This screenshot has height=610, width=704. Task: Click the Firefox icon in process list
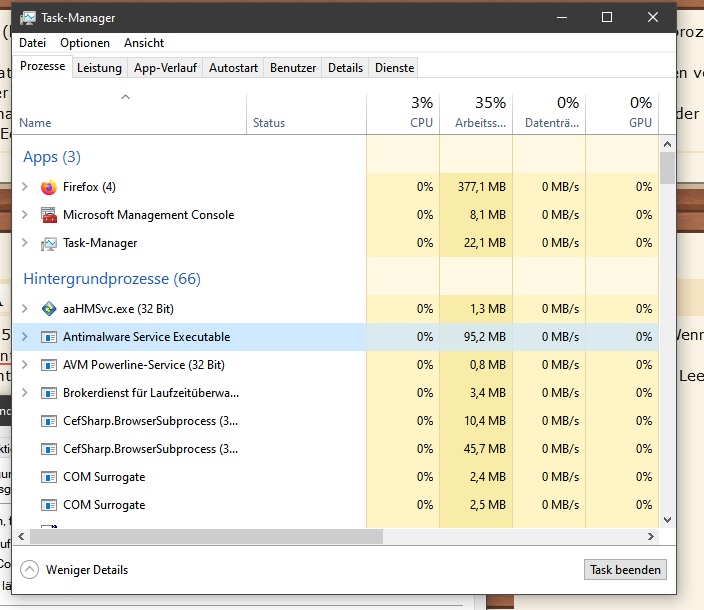tap(49, 187)
